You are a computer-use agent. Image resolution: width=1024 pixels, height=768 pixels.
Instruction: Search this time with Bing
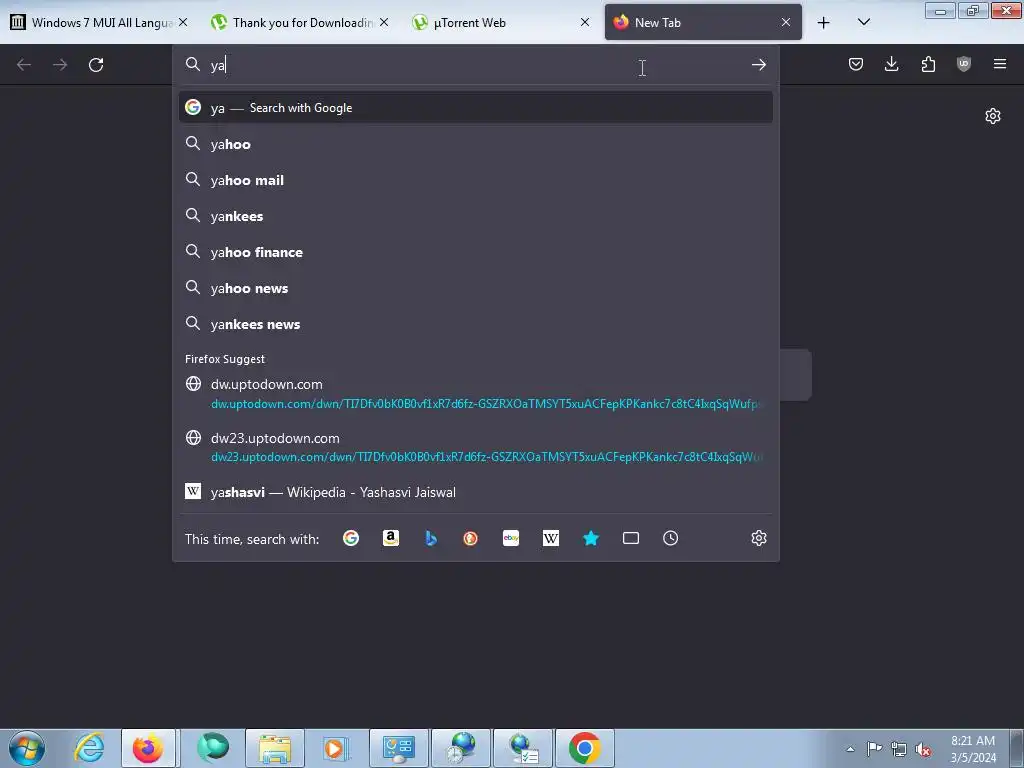point(431,538)
